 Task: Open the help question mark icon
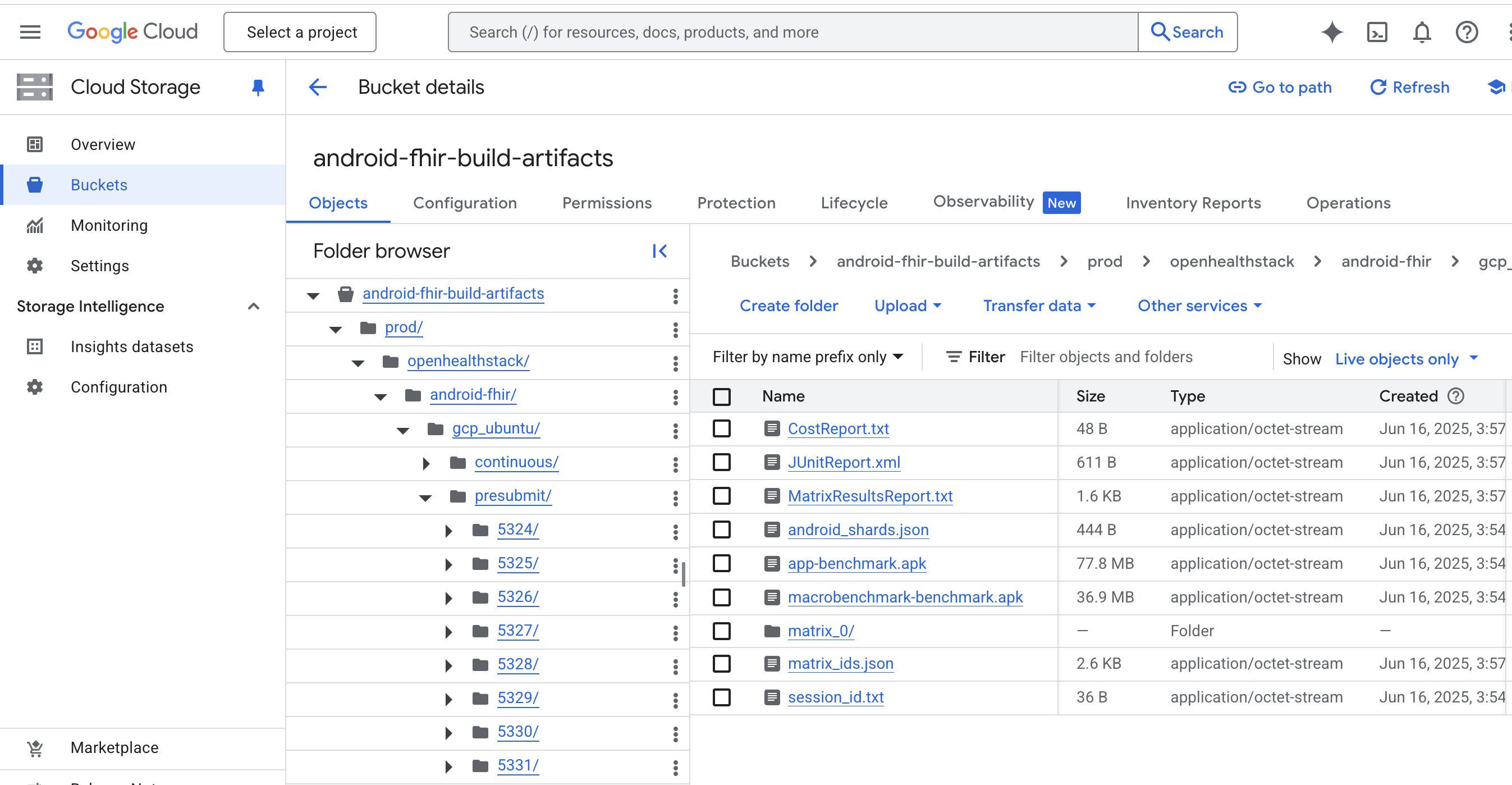tap(1466, 33)
